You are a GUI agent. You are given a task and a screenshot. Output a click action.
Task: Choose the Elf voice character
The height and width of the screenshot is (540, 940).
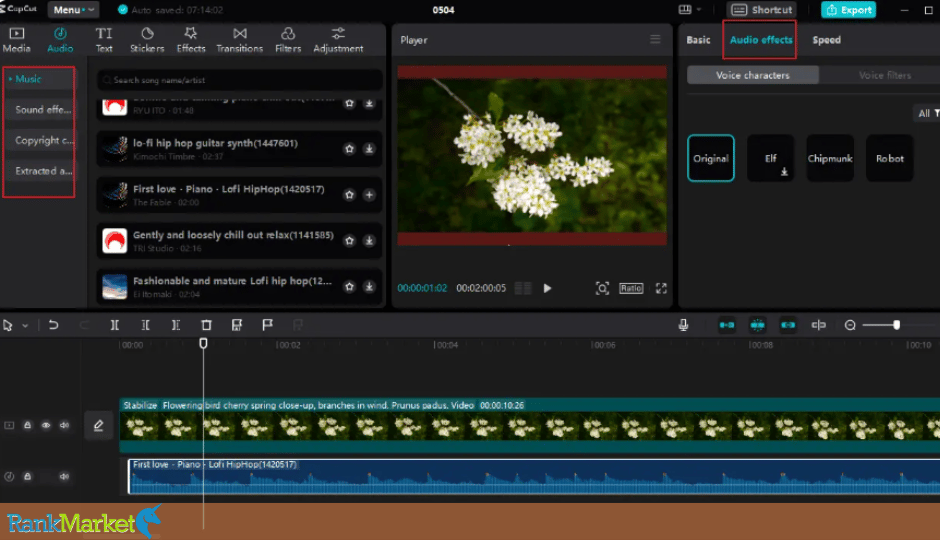tap(770, 158)
